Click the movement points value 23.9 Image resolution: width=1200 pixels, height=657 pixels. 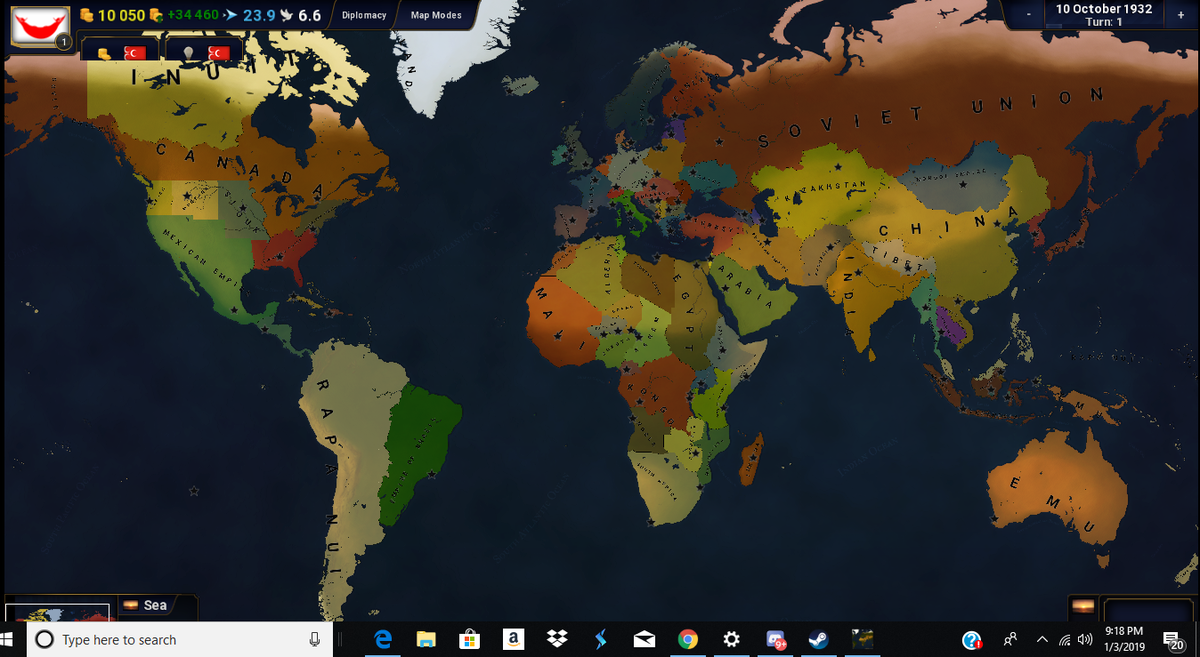[259, 16]
